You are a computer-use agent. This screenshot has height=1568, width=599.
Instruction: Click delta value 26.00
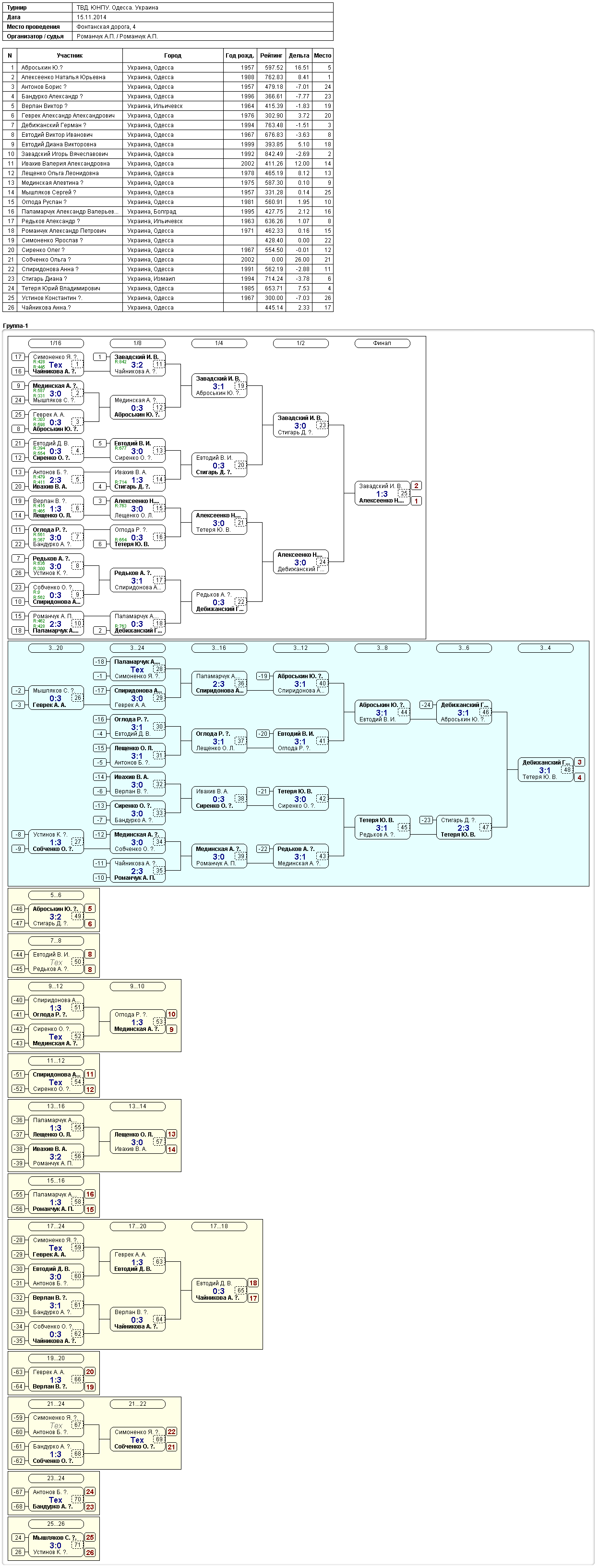click(301, 259)
